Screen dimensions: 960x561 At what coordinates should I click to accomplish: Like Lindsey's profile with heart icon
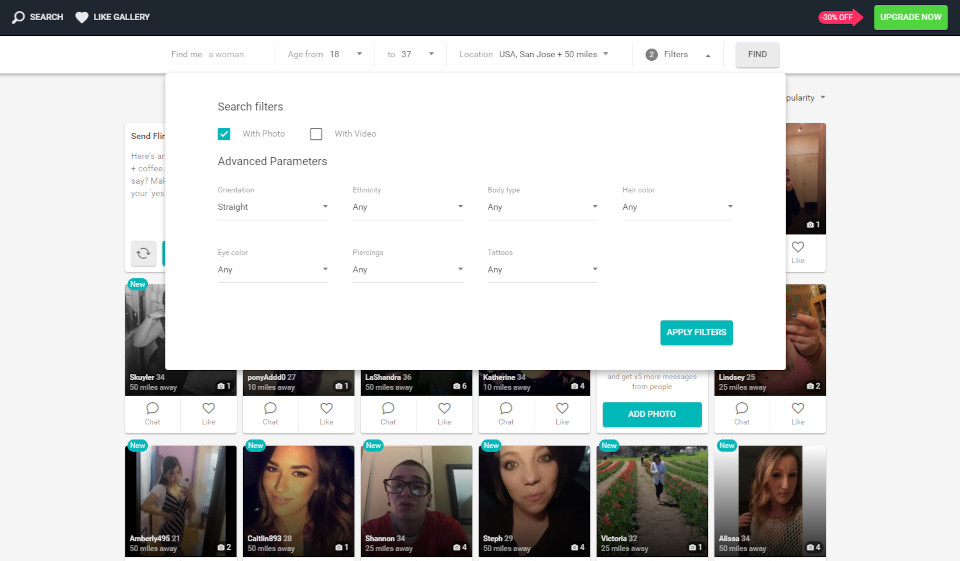797,408
